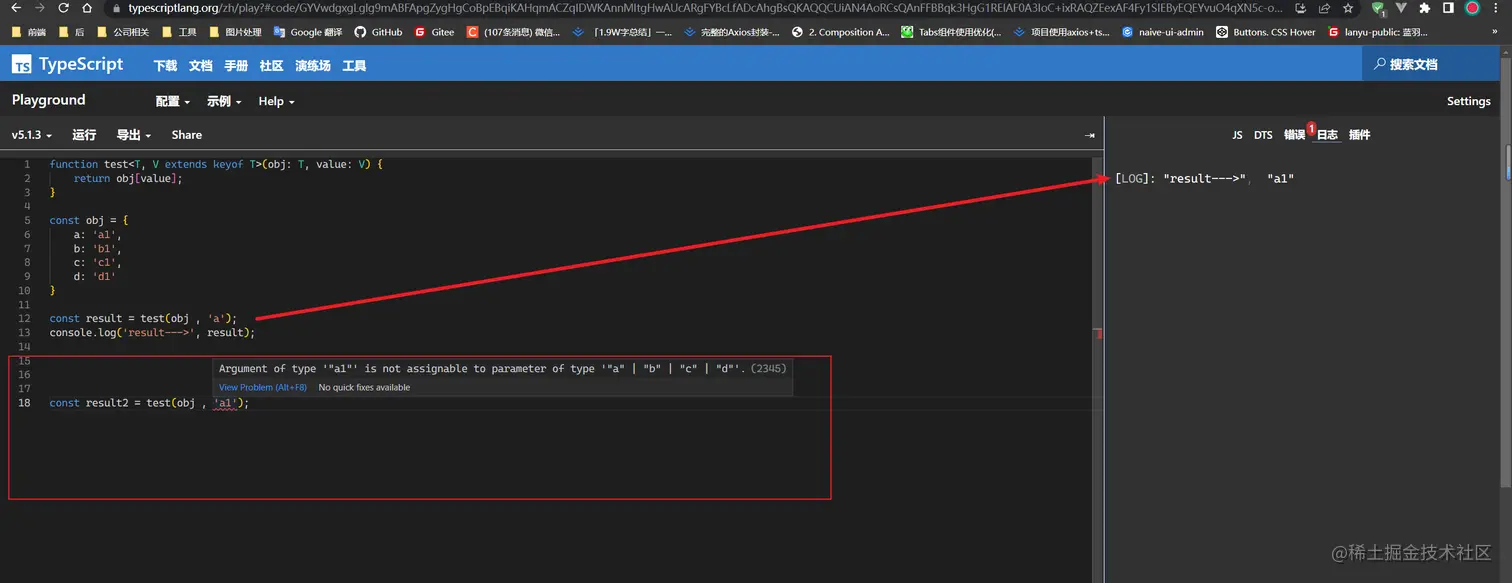Click View Problem (Alt+F8) link
Image resolution: width=1512 pixels, height=583 pixels.
point(262,387)
